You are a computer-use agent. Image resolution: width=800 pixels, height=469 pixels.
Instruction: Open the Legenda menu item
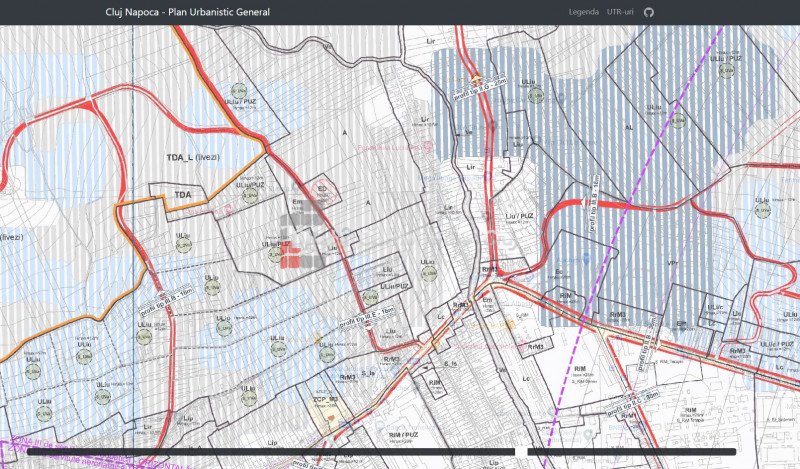coord(584,12)
